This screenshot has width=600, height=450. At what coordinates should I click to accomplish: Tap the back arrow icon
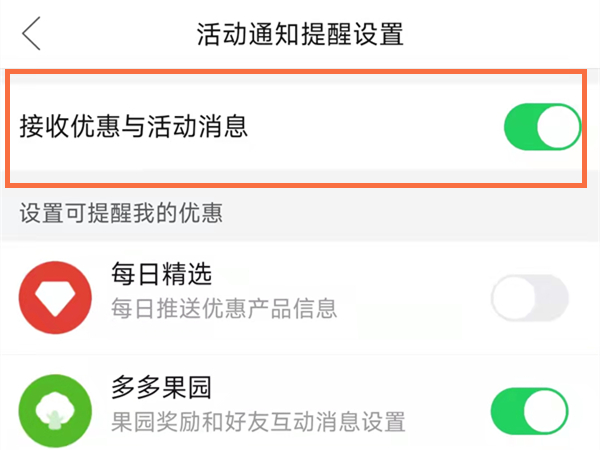[32, 33]
